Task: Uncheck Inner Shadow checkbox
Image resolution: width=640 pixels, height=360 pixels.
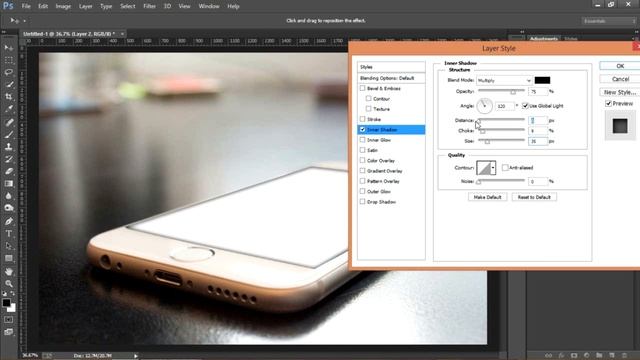Action: 362,129
